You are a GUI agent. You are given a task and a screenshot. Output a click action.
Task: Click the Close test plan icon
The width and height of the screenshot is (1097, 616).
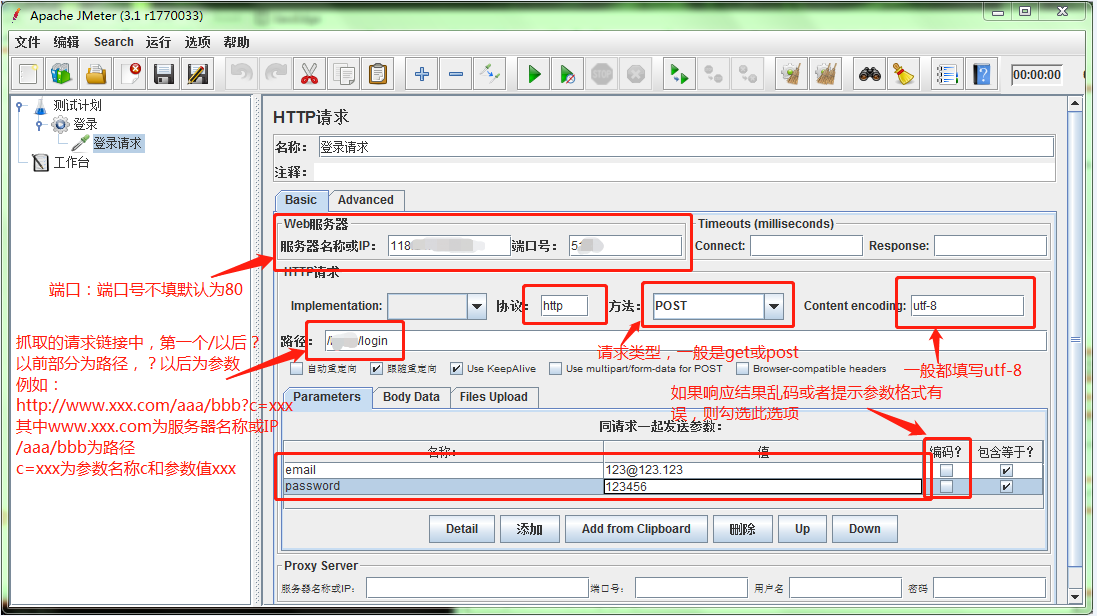pos(129,74)
